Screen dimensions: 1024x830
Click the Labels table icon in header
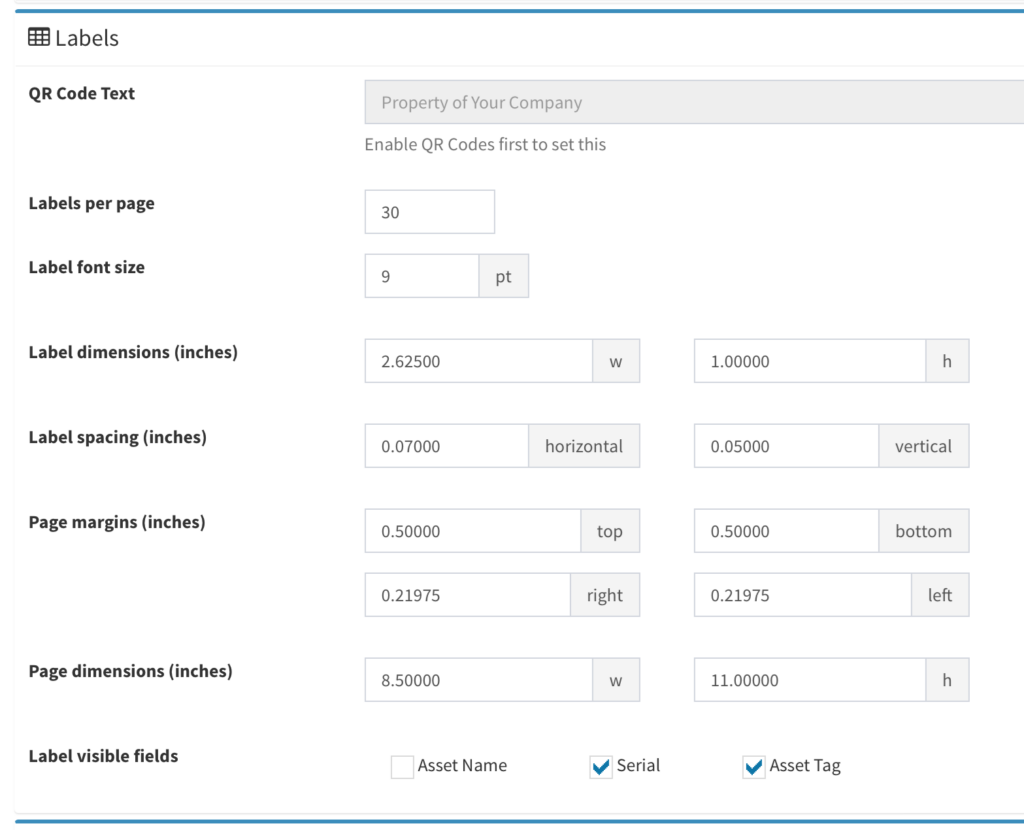coord(38,38)
